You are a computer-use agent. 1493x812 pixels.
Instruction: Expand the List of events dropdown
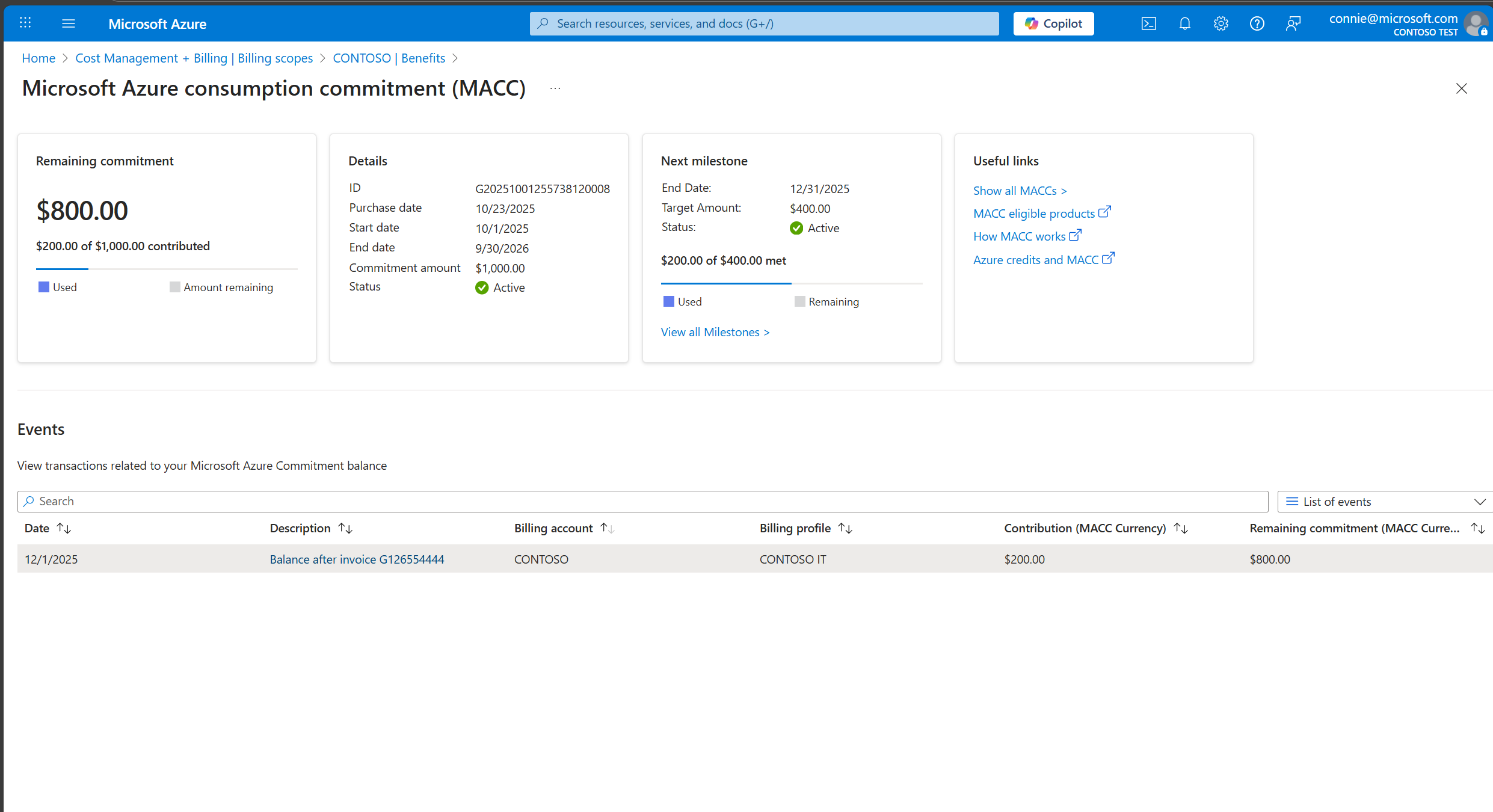coord(1384,502)
